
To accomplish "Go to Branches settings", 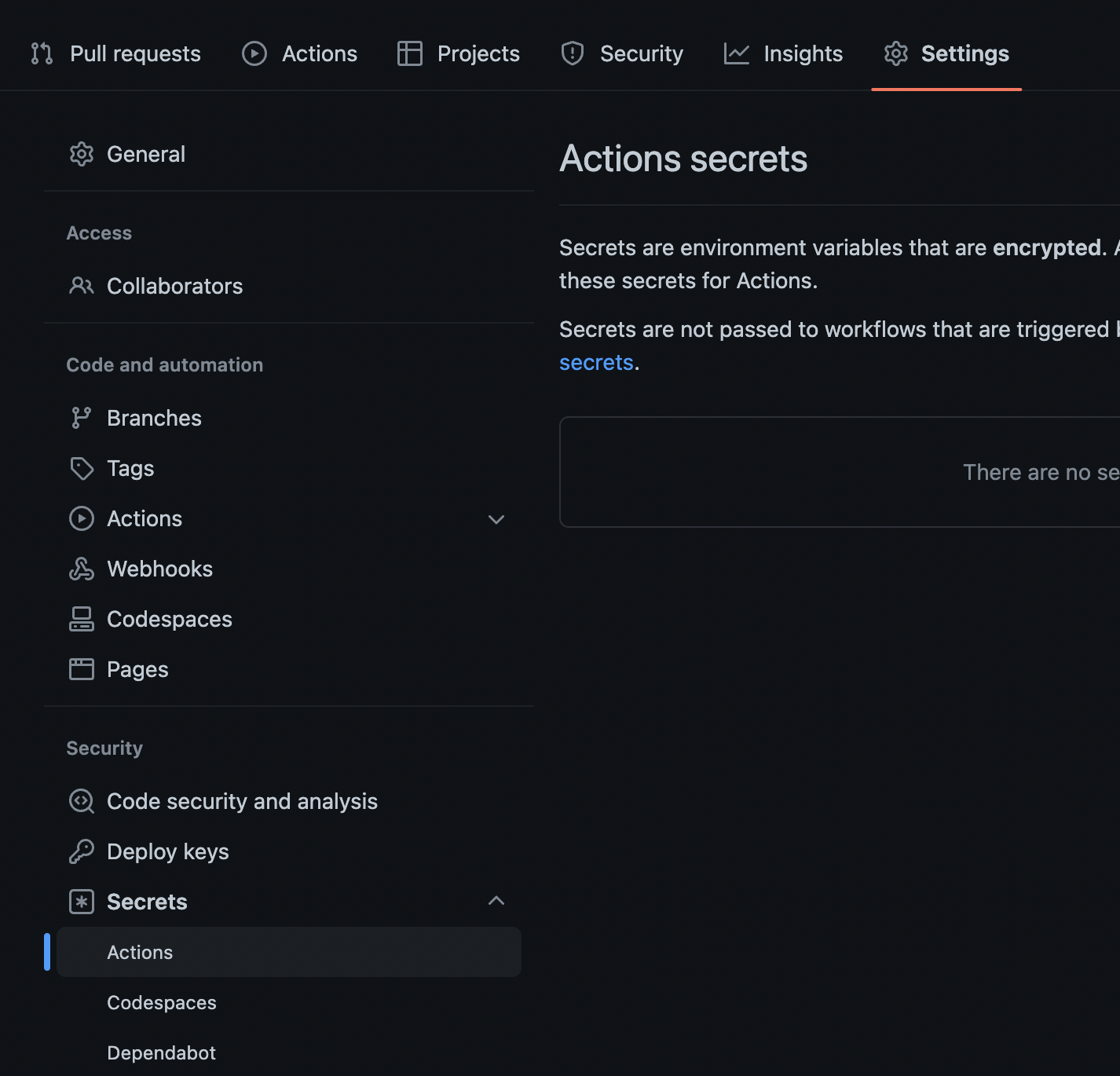I will pos(289,418).
